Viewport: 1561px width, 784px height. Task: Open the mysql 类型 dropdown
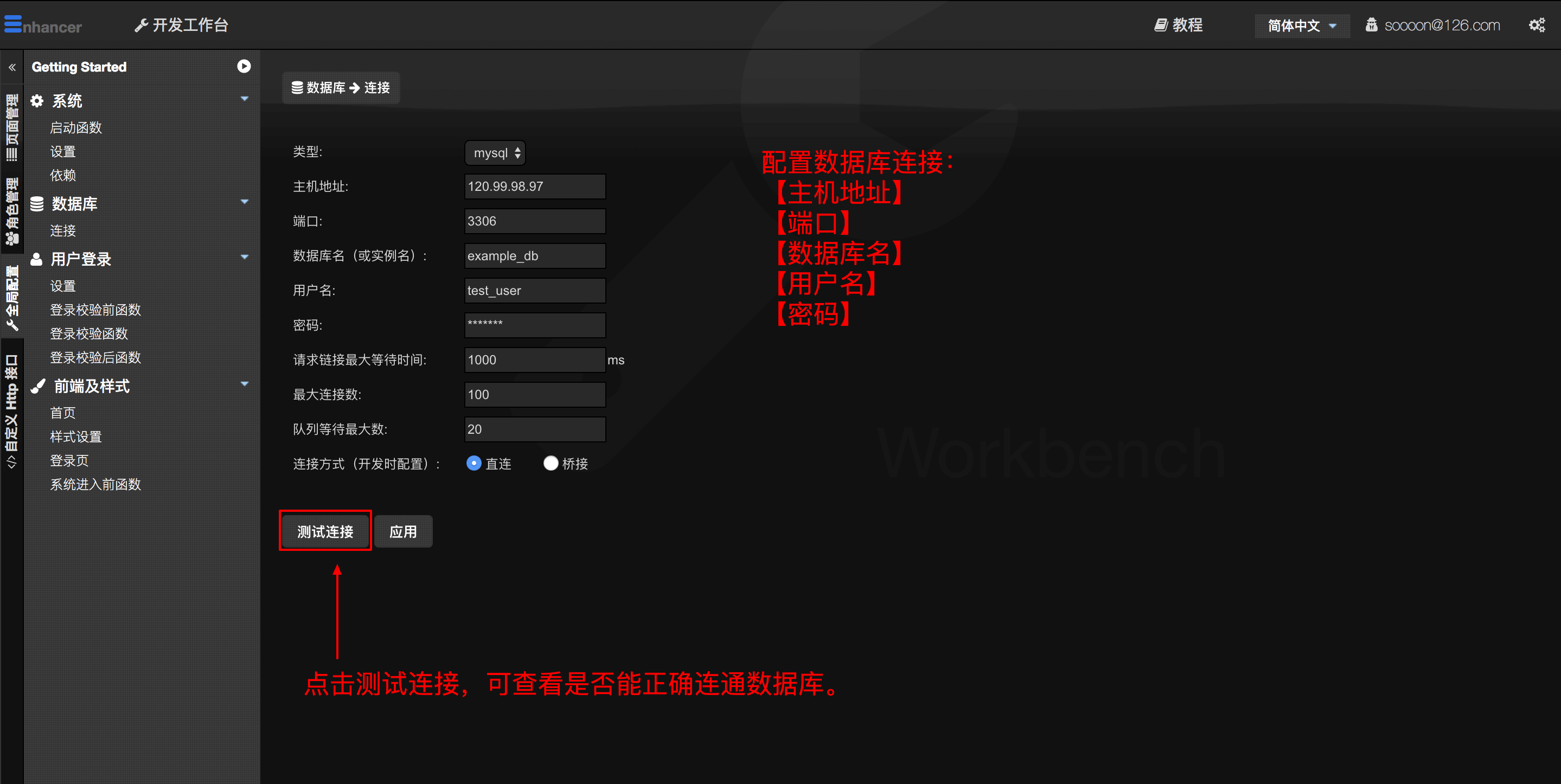[495, 153]
